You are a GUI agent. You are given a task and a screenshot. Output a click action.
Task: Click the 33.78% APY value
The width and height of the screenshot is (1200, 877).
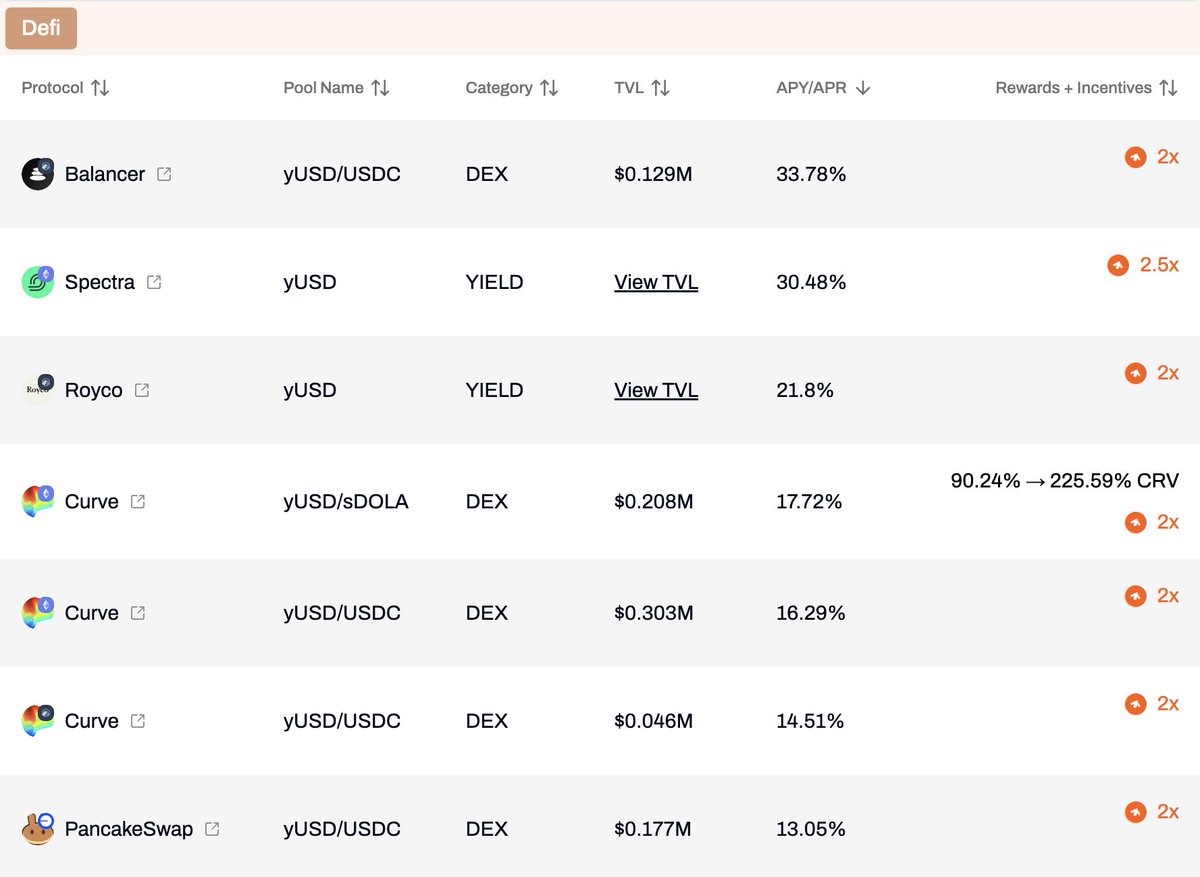coord(811,174)
